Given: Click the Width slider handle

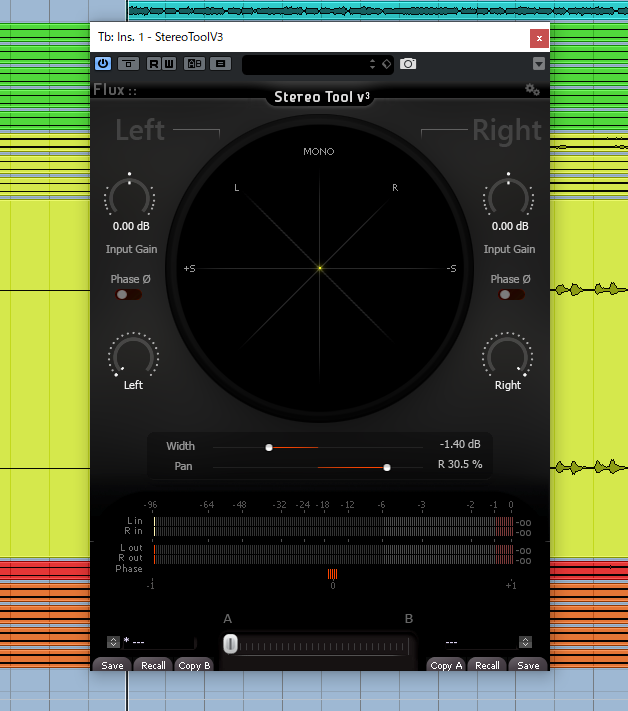Looking at the screenshot, I should [269, 447].
